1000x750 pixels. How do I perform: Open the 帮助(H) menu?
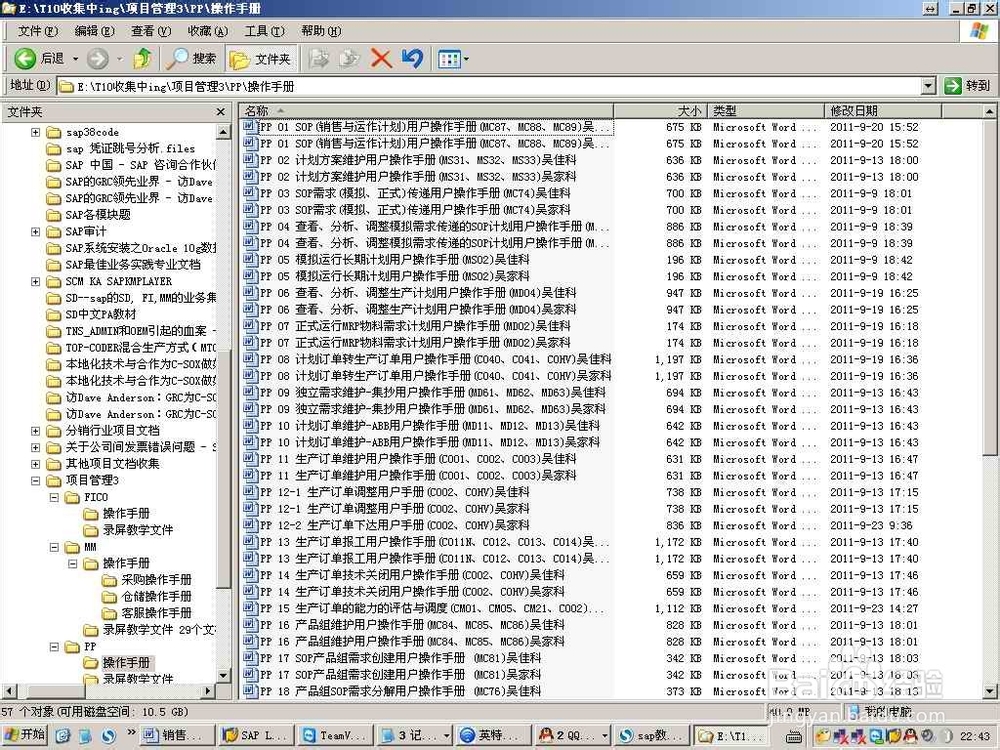tap(321, 31)
